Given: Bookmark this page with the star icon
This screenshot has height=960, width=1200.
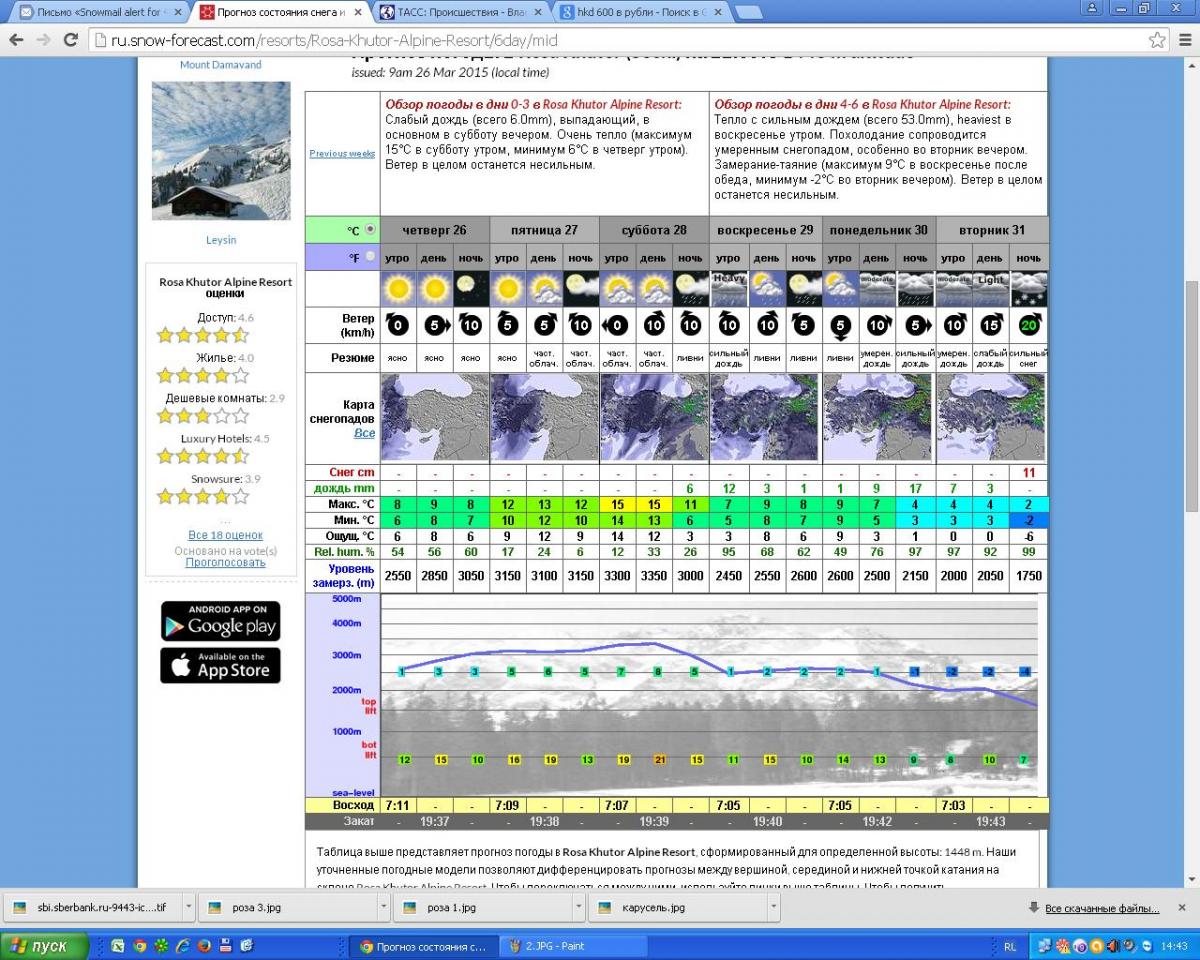Looking at the screenshot, I should (x=1157, y=40).
